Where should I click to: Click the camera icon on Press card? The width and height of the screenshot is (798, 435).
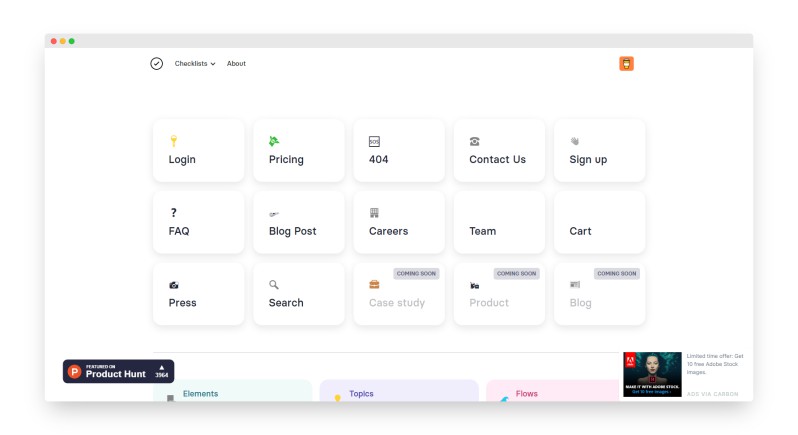pos(174,285)
